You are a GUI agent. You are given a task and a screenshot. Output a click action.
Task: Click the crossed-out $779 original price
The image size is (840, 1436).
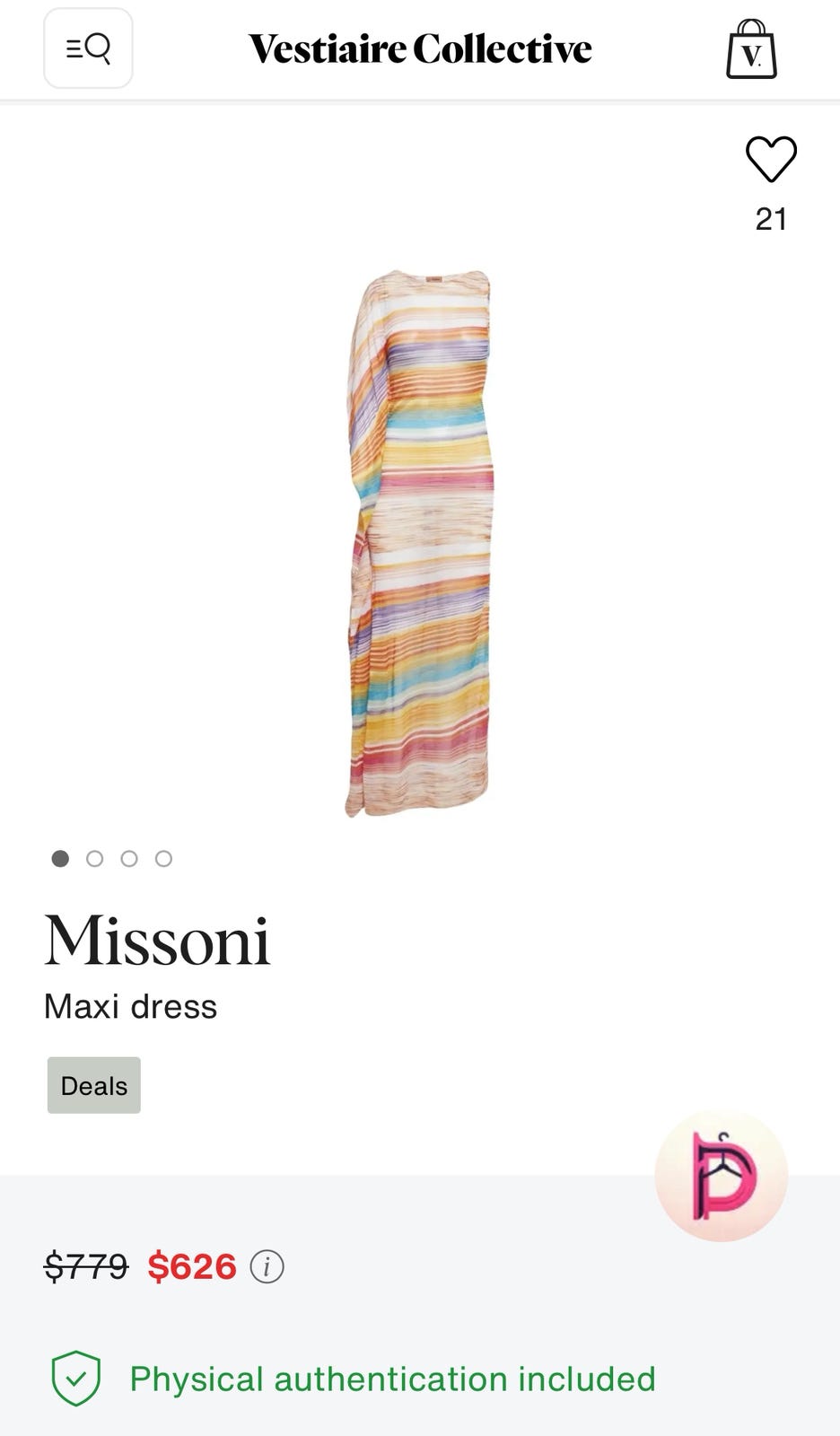pyautogui.click(x=86, y=1266)
